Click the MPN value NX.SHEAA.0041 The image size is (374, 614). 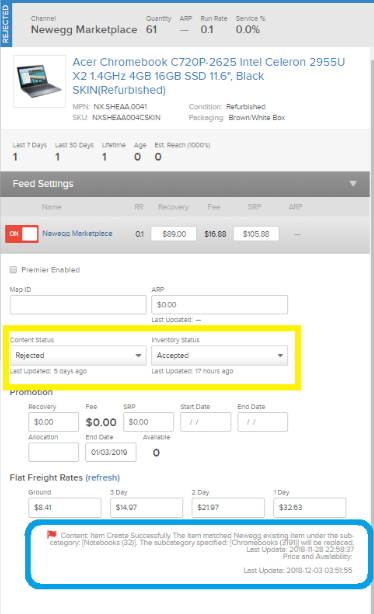click(x=120, y=107)
